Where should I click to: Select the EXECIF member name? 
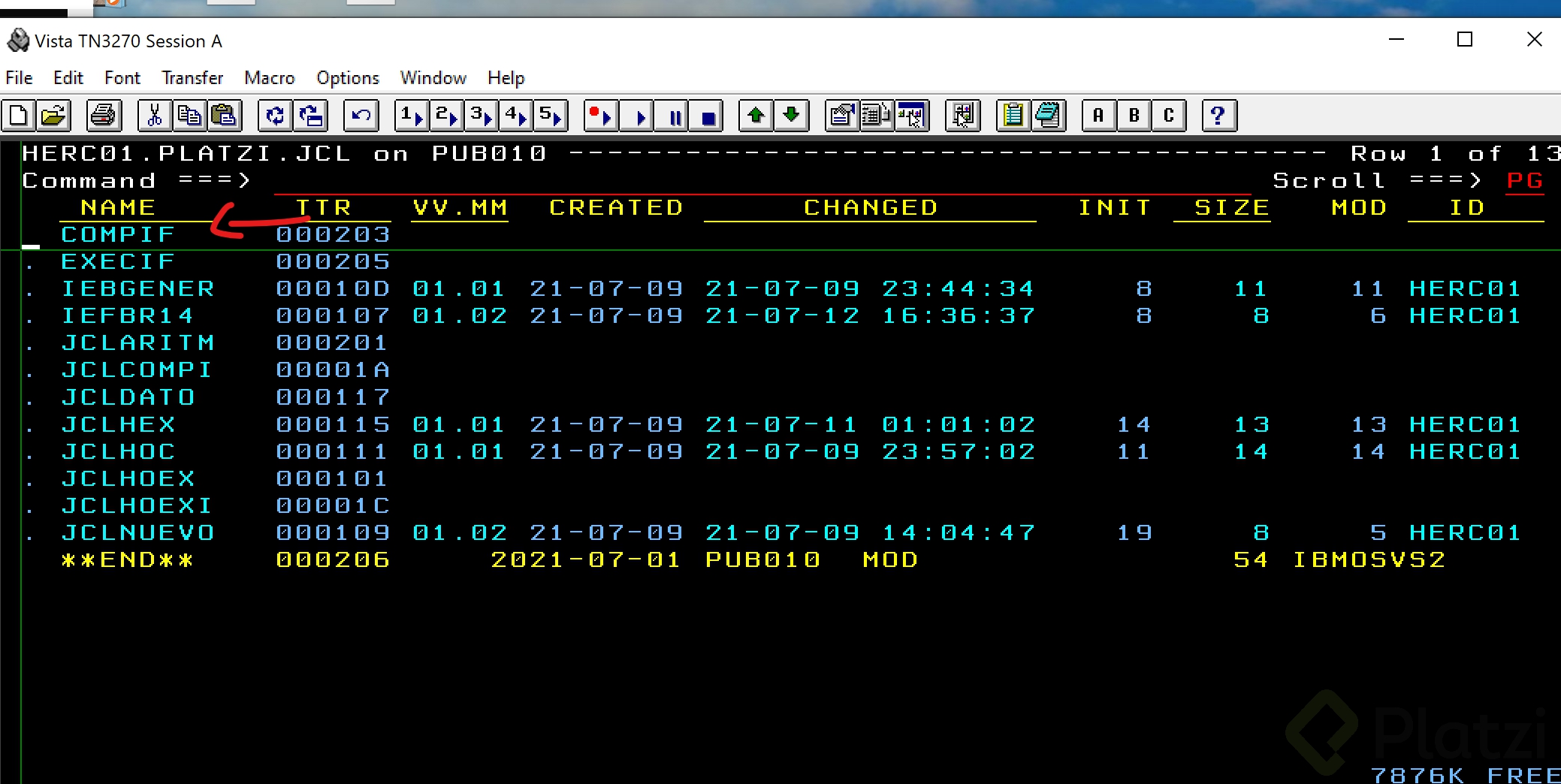(x=118, y=262)
